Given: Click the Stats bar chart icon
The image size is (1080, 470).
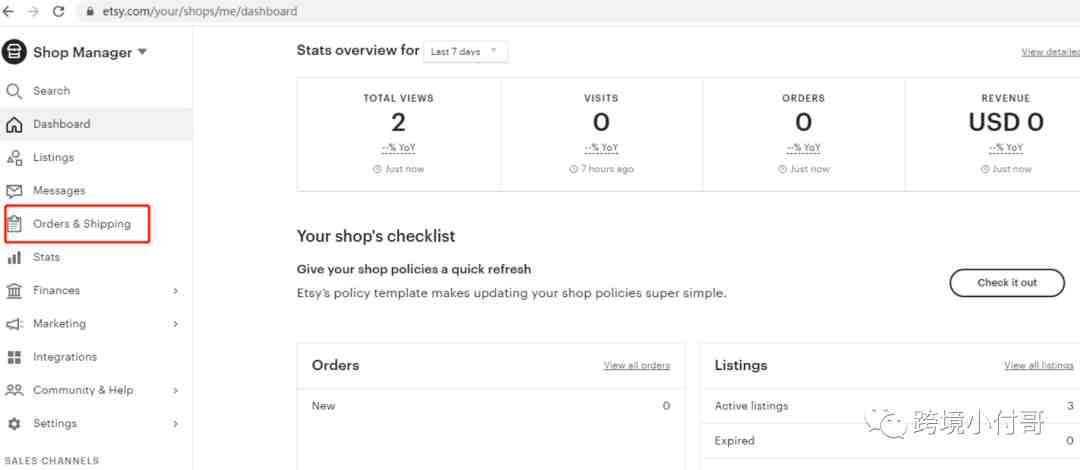Looking at the screenshot, I should [x=14, y=258].
